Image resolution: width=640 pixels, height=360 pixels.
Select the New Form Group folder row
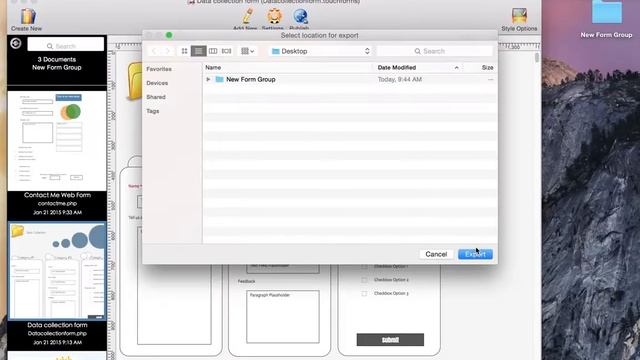pos(349,79)
